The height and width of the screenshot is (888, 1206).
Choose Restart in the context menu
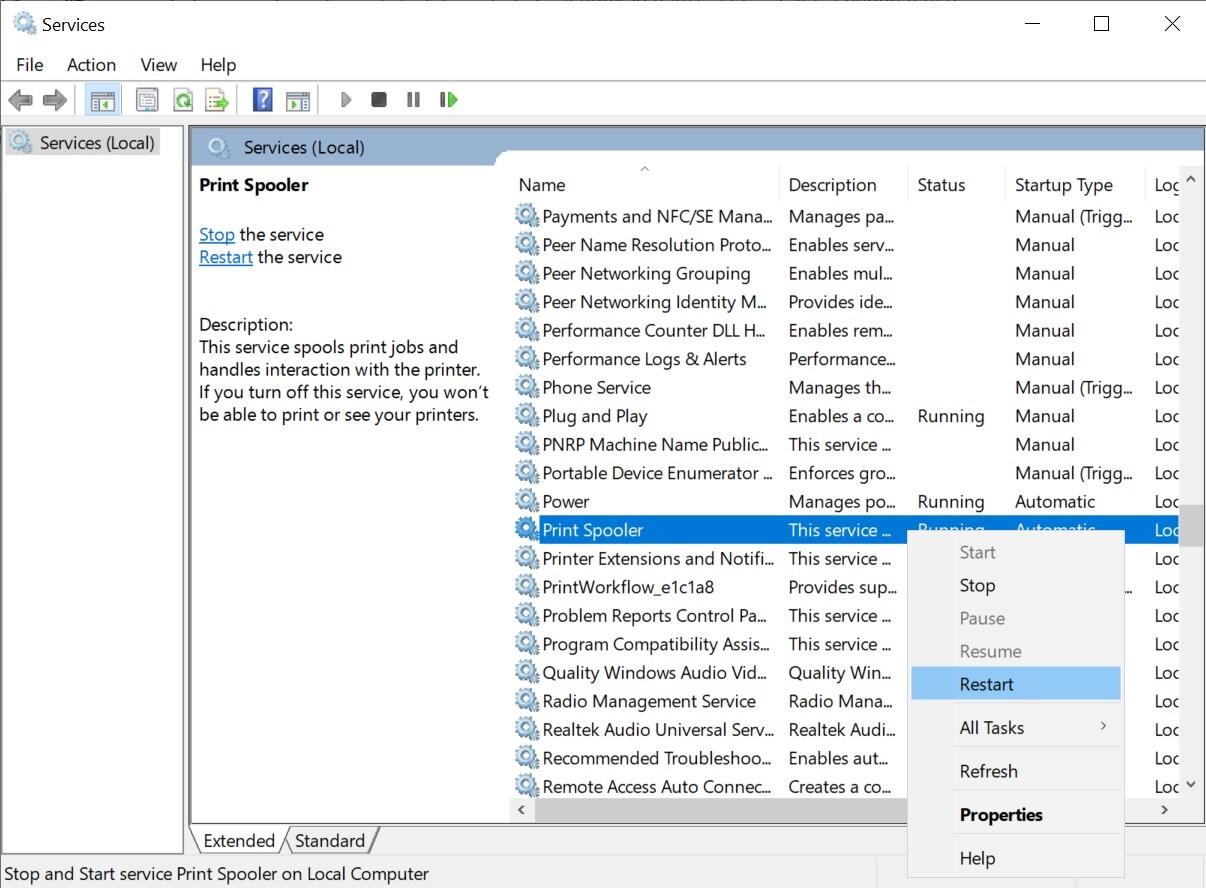[x=986, y=684]
